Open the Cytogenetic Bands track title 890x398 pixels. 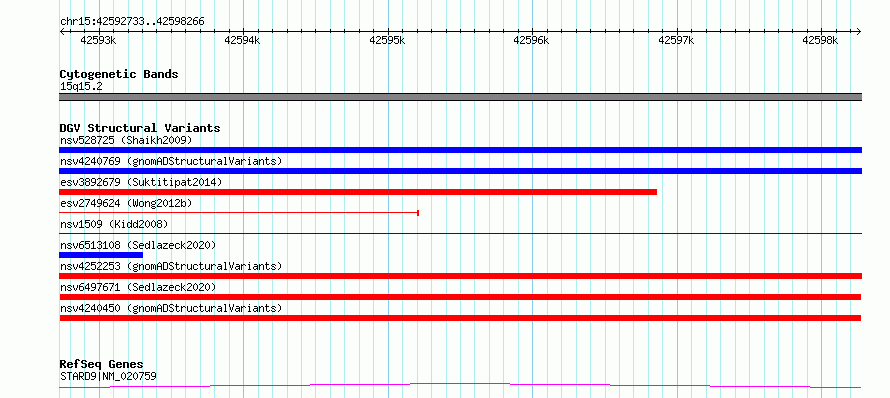coord(119,74)
